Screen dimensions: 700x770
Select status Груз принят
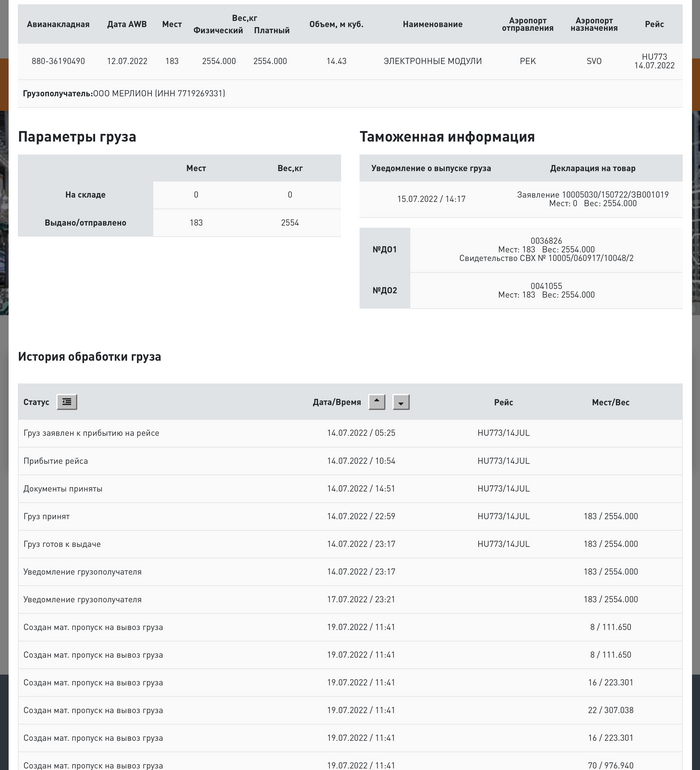click(47, 517)
